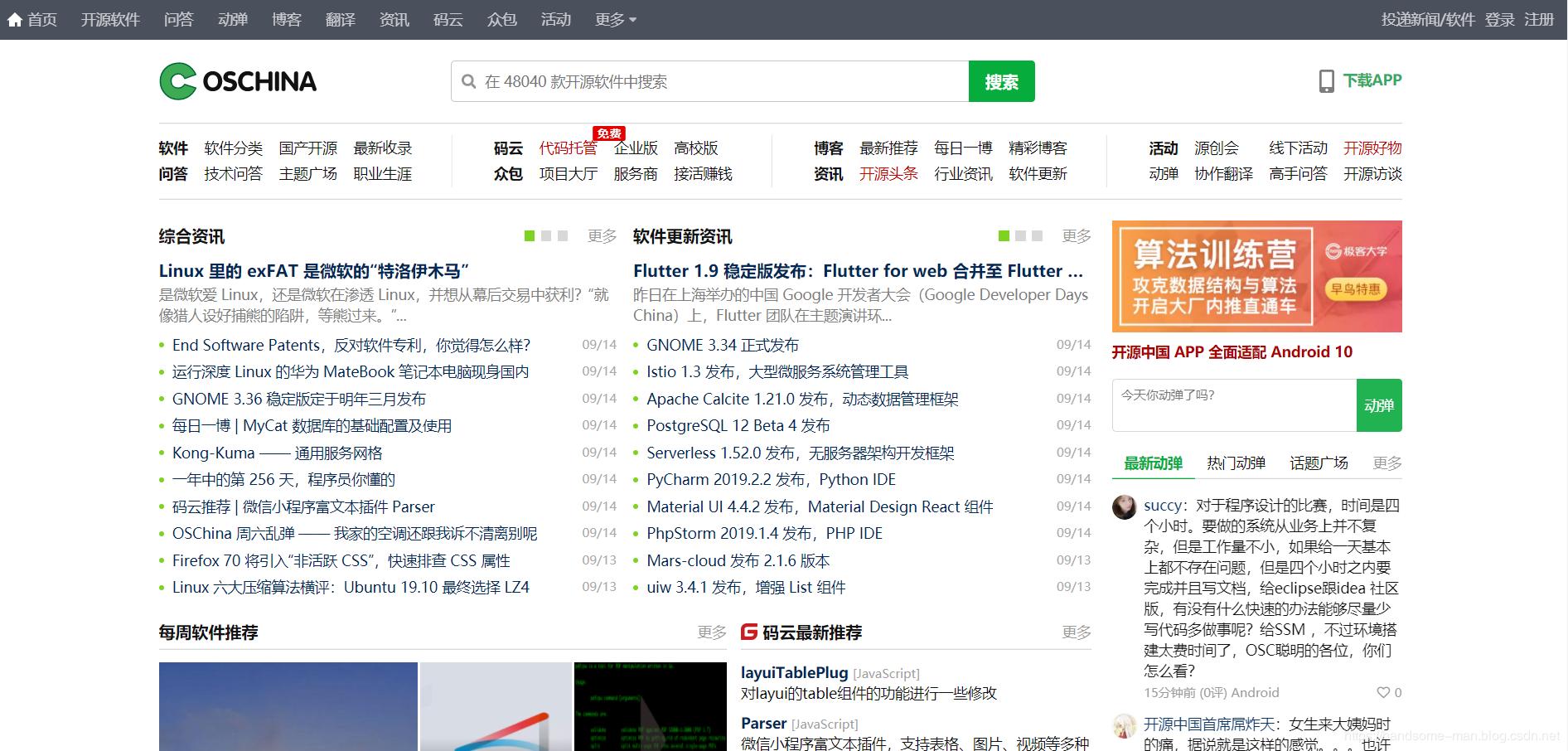Screen dimensions: 1568x751
Task: Like succy's post via the heart icon
Action: point(1384,692)
